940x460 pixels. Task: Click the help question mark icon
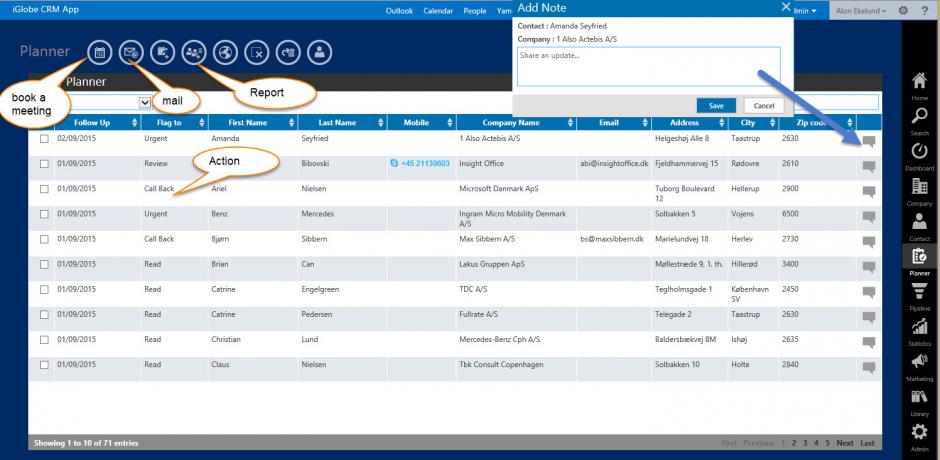[x=924, y=10]
